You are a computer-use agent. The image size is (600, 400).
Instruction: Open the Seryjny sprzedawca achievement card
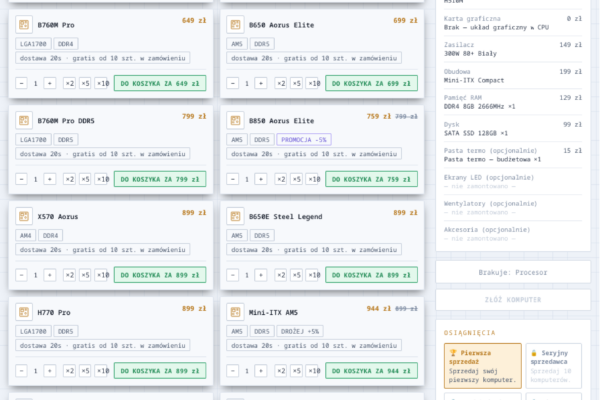(554, 366)
